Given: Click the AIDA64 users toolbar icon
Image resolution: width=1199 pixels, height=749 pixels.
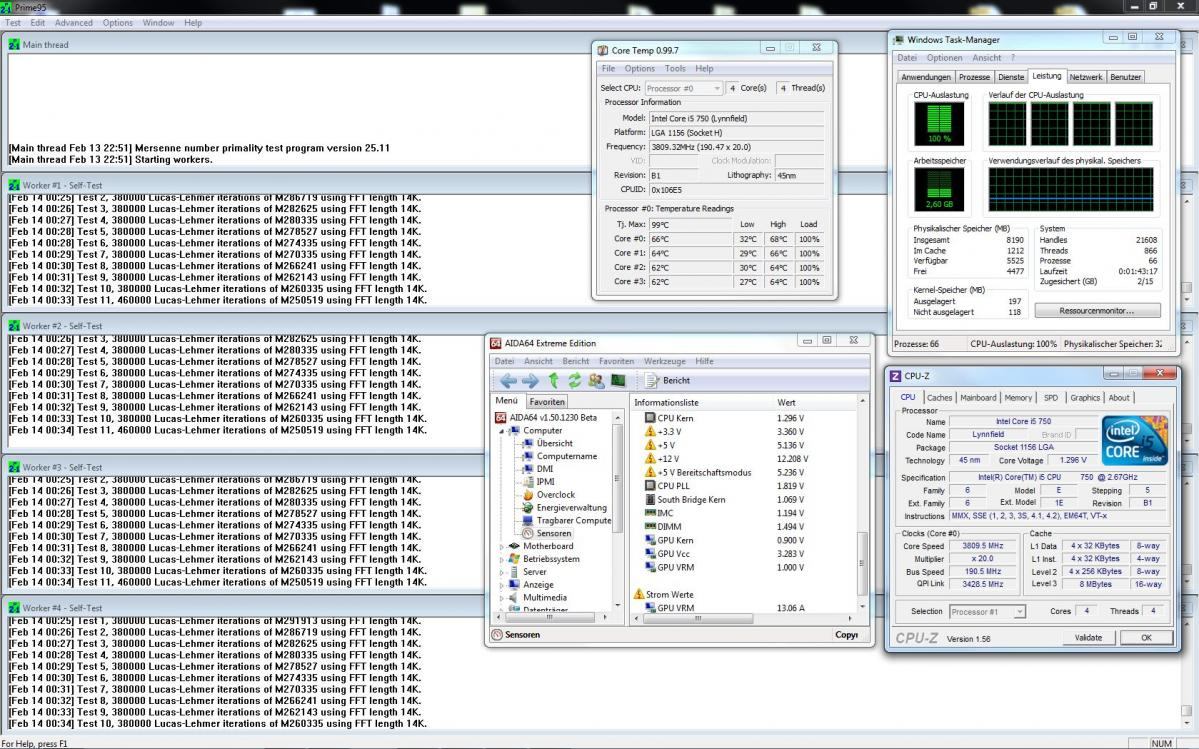Looking at the screenshot, I should [596, 380].
